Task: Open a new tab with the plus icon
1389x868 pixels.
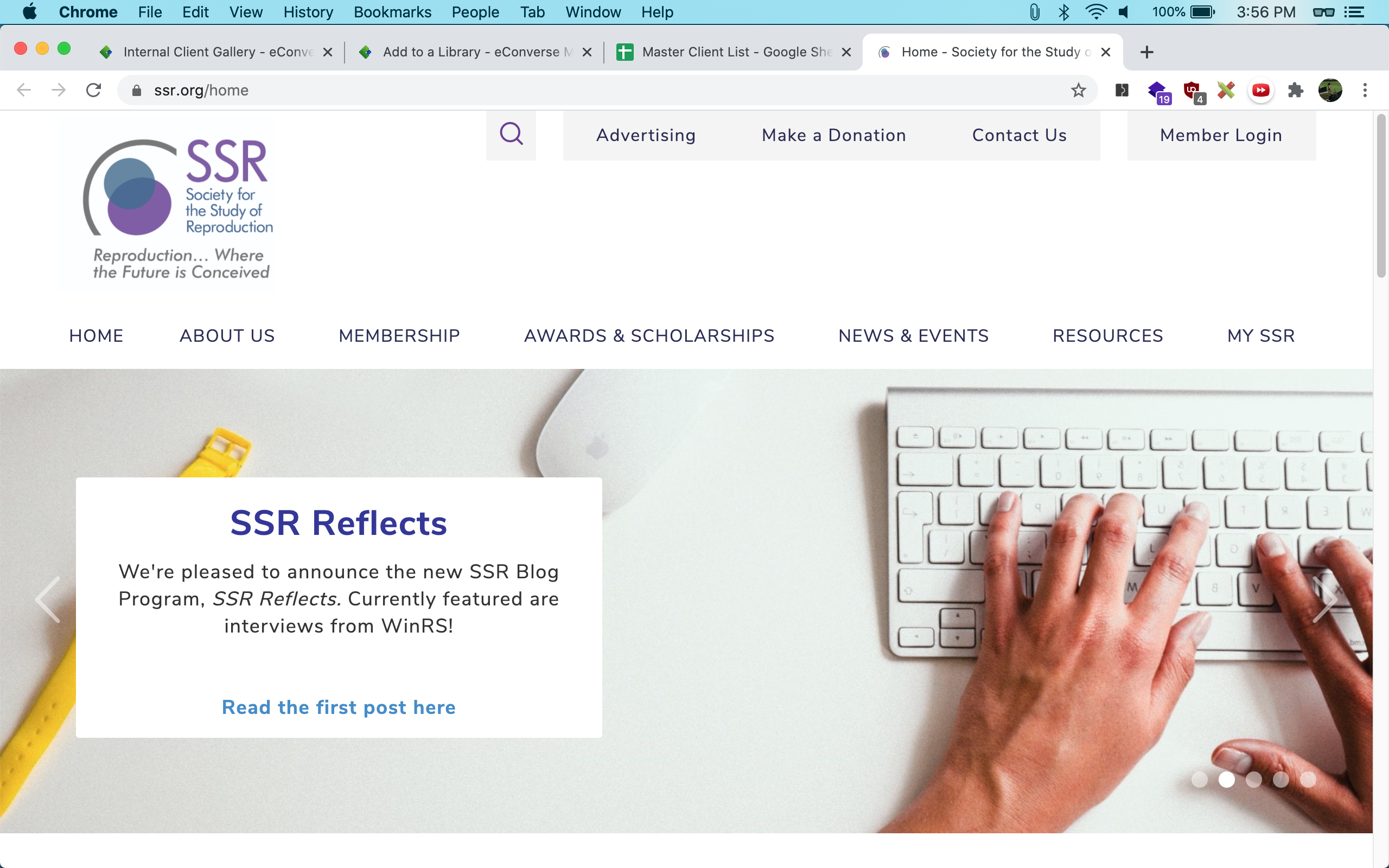Action: coord(1146,52)
